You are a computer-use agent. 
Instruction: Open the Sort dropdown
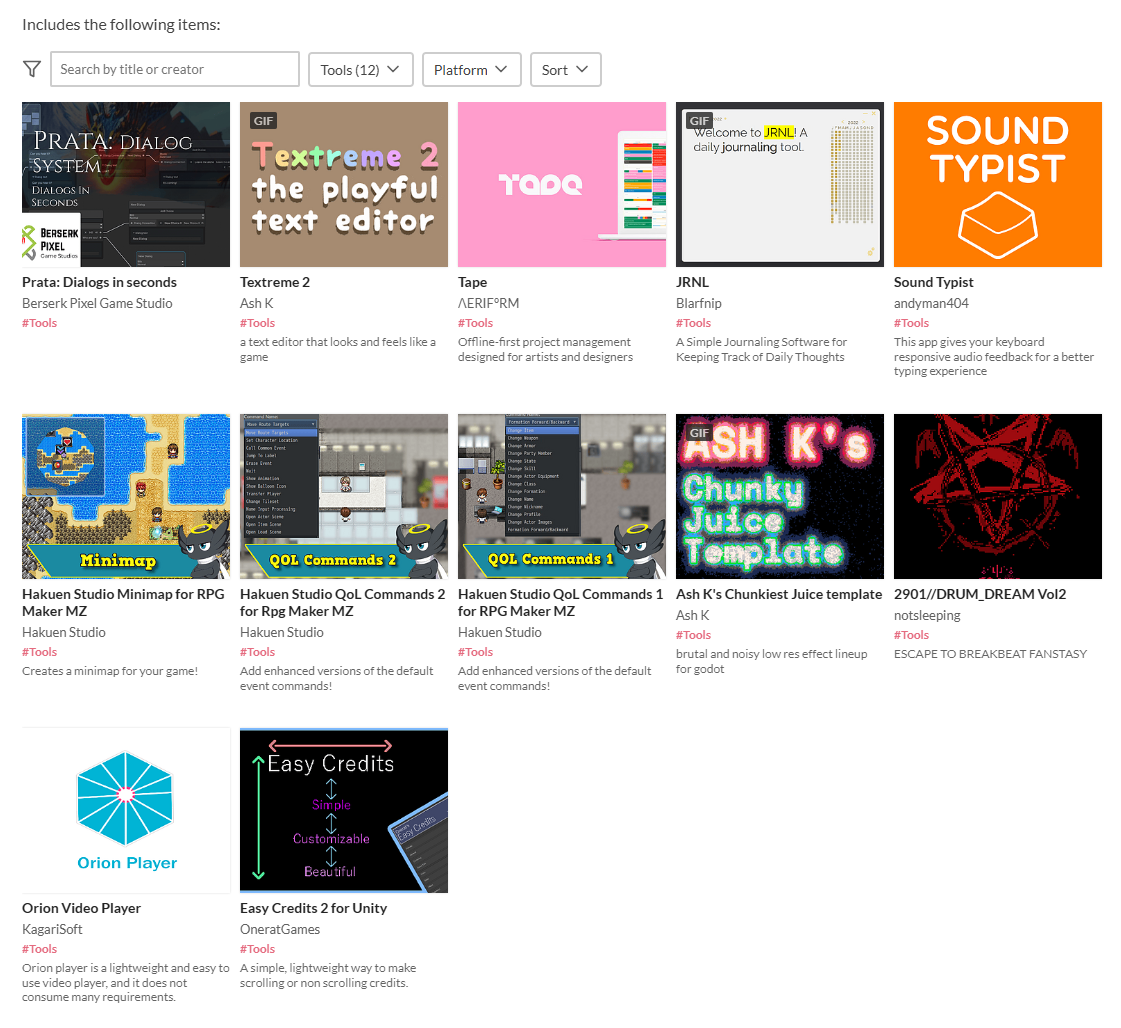point(565,69)
